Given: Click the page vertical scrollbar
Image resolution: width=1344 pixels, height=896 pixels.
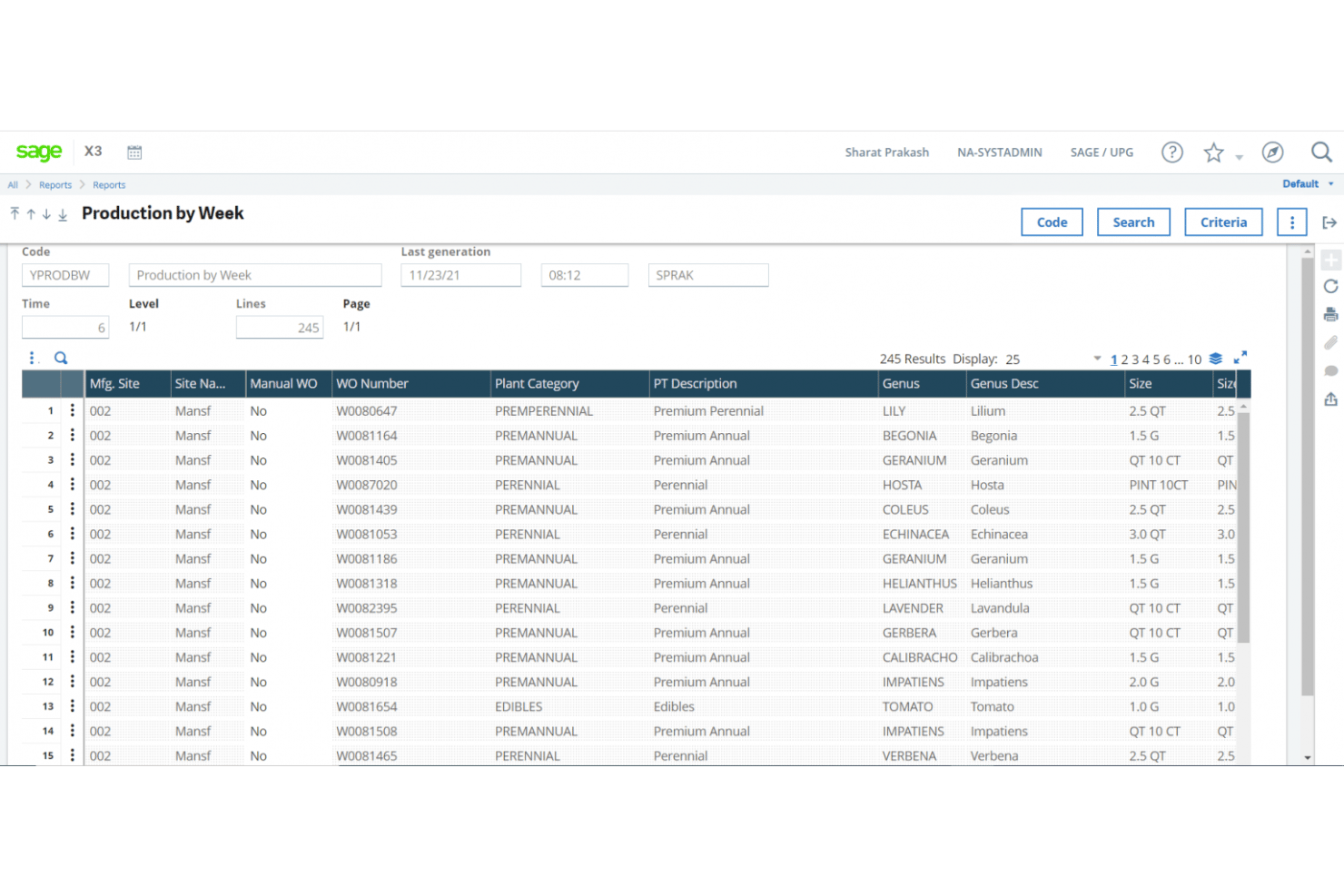Looking at the screenshot, I should [1308, 476].
